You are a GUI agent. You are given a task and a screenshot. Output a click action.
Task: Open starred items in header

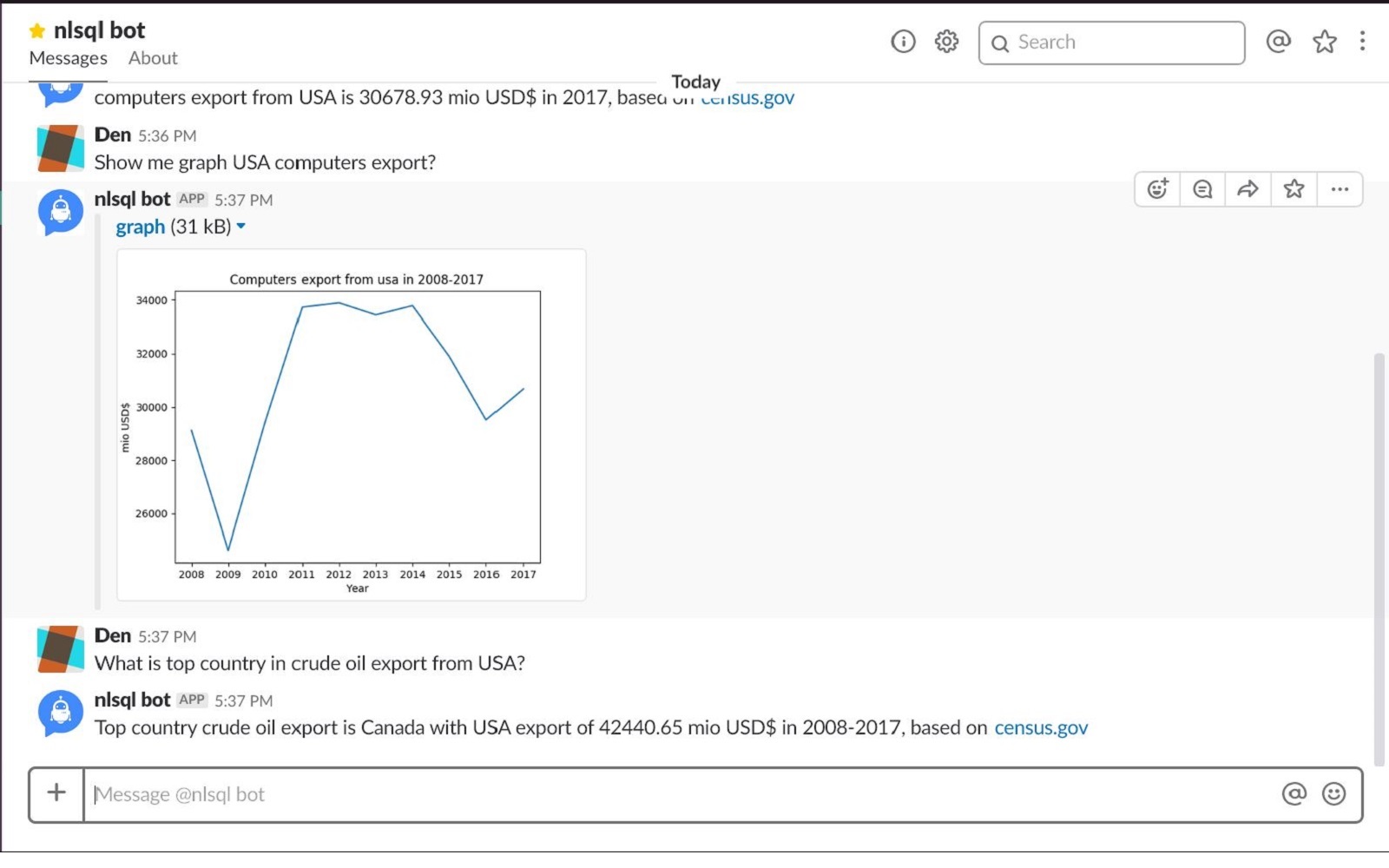point(1324,42)
